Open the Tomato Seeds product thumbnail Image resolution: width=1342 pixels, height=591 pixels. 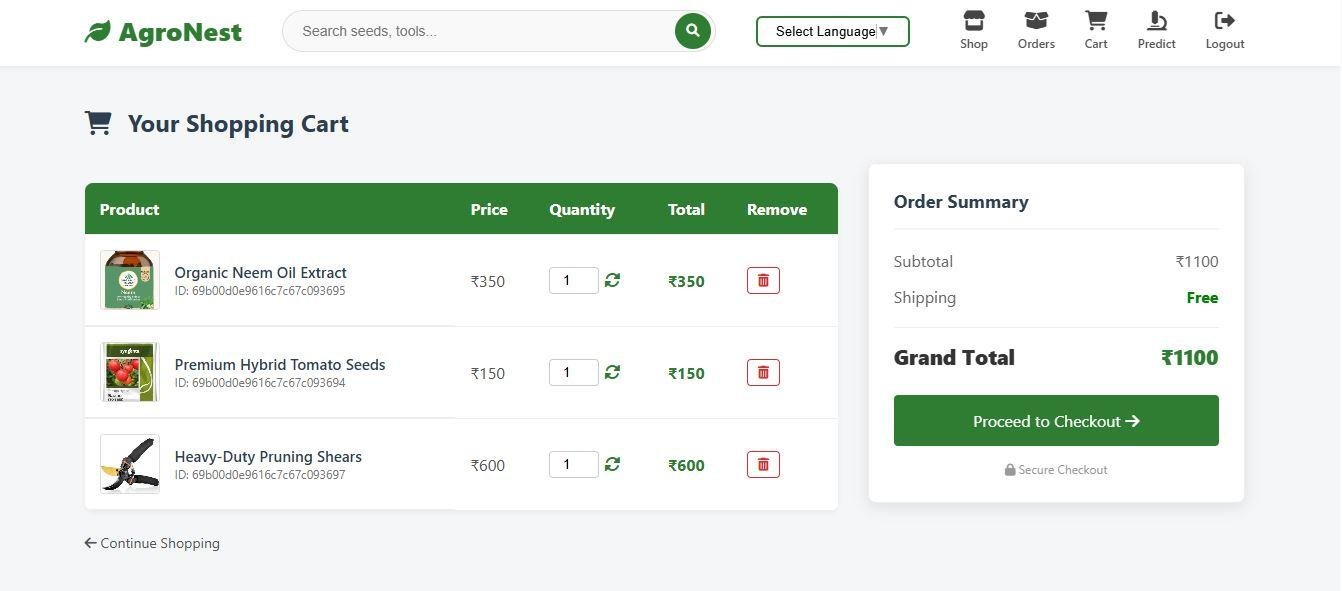tap(130, 372)
